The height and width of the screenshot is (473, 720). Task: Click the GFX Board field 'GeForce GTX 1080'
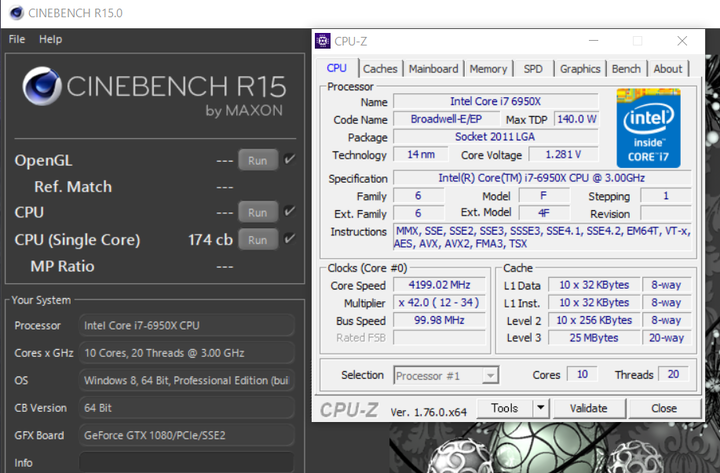tap(186, 435)
